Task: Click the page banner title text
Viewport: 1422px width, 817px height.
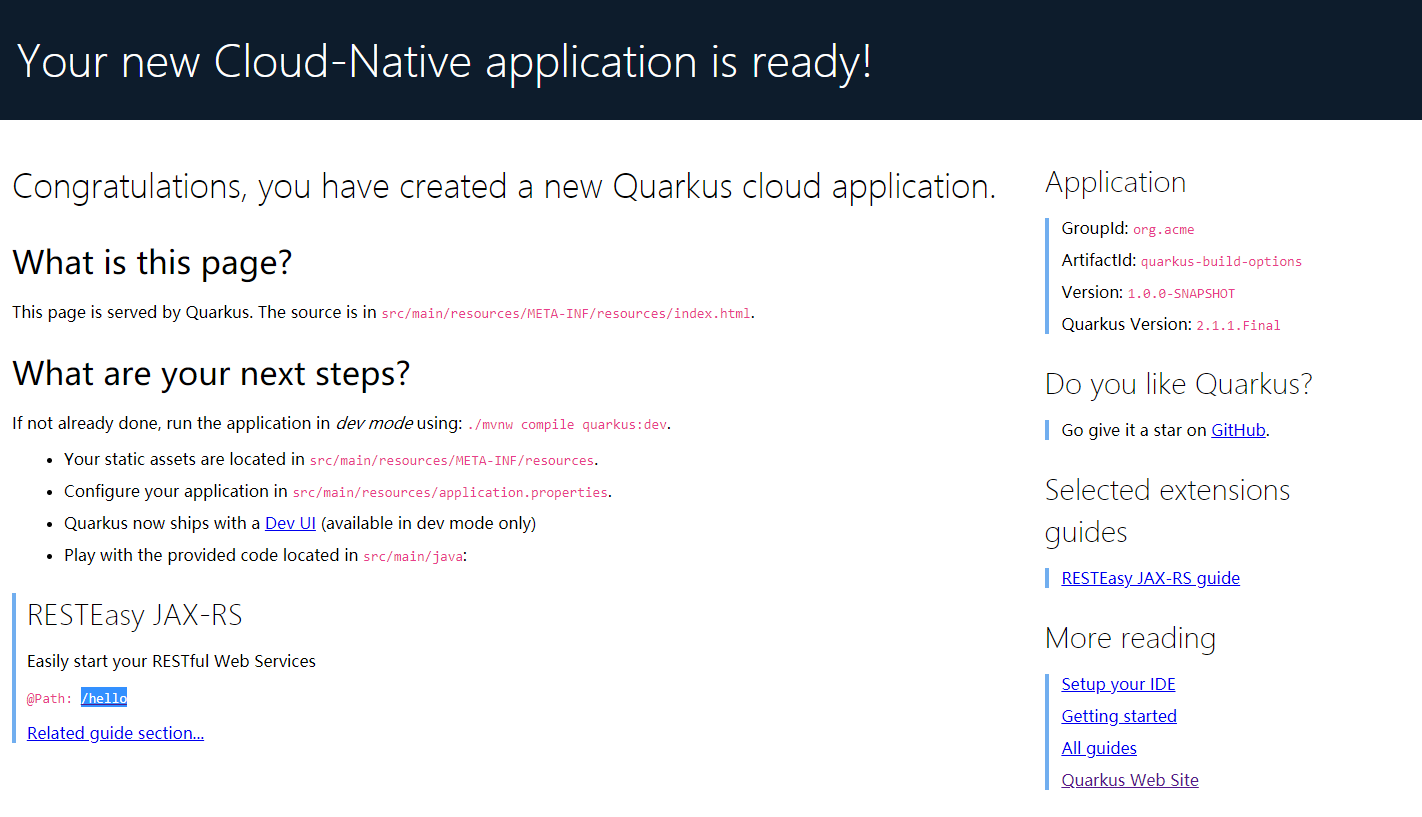Action: coord(445,62)
